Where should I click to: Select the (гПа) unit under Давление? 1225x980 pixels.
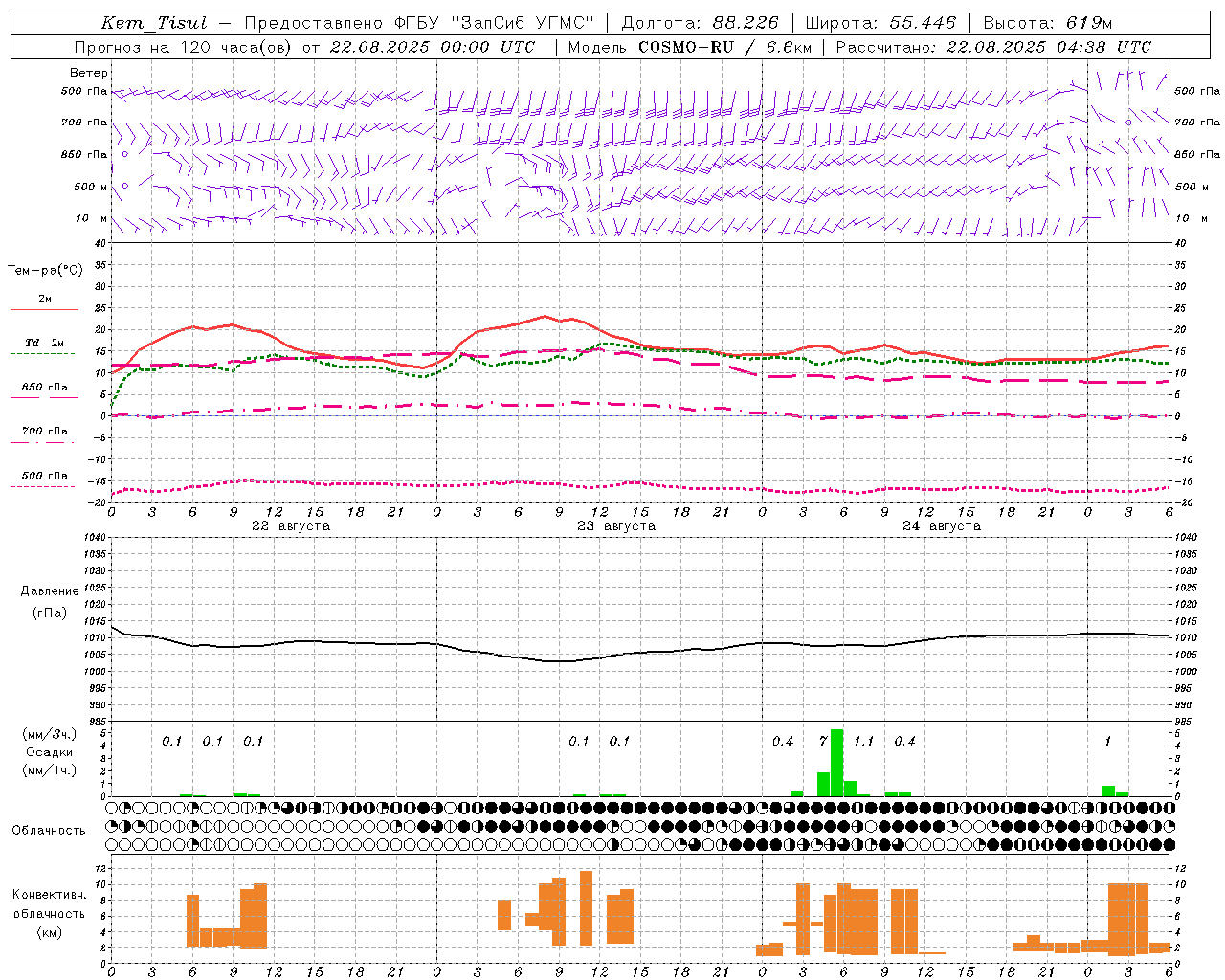point(50,612)
